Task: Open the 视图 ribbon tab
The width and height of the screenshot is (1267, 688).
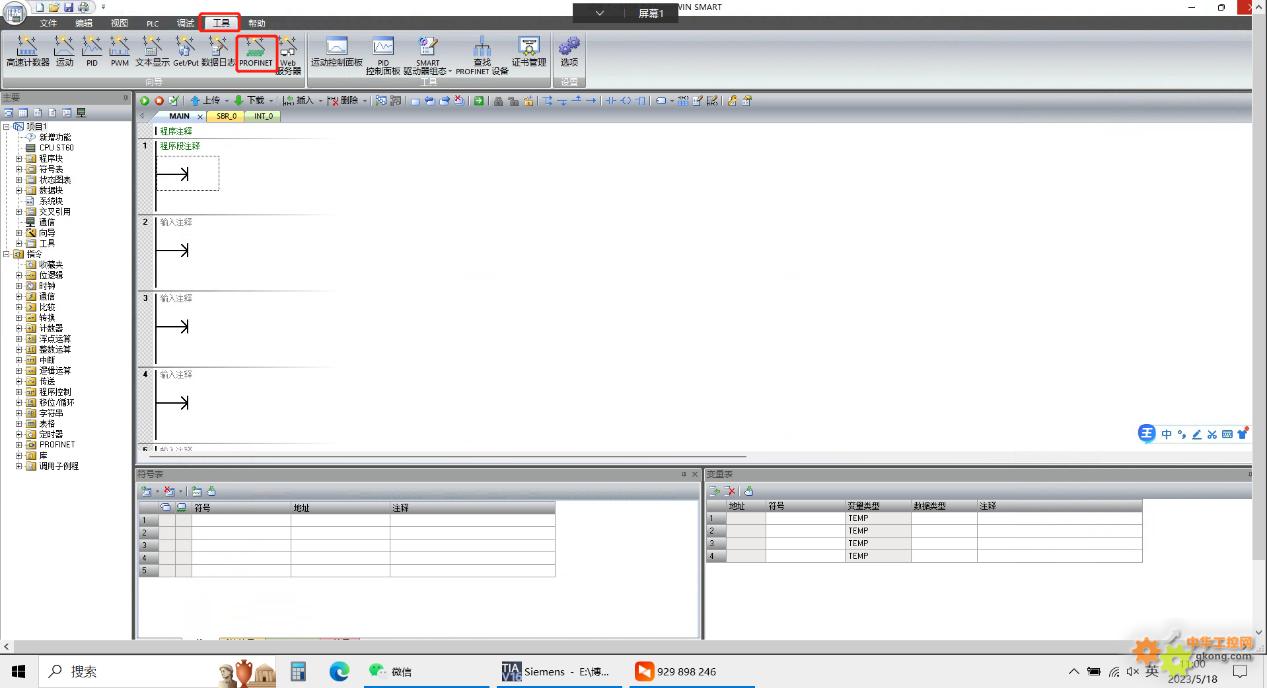Action: click(119, 23)
